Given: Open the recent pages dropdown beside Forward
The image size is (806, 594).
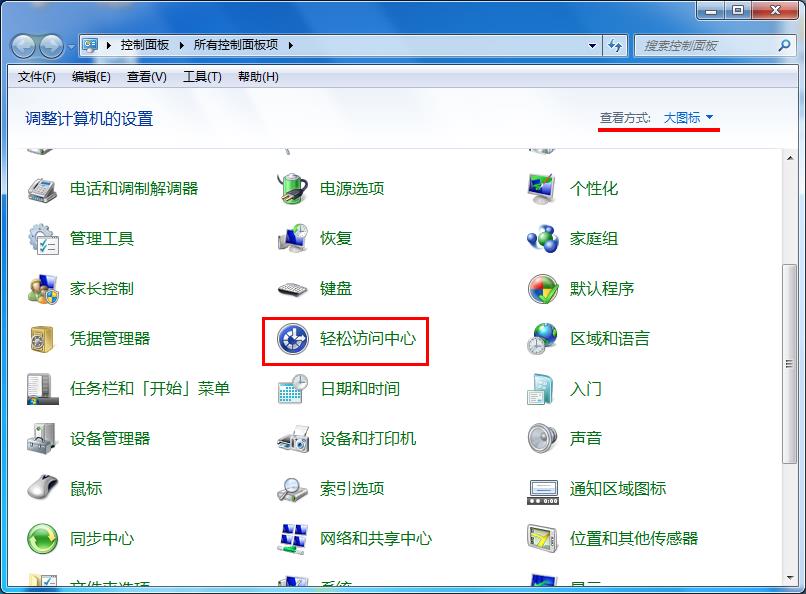Looking at the screenshot, I should pyautogui.click(x=70, y=46).
